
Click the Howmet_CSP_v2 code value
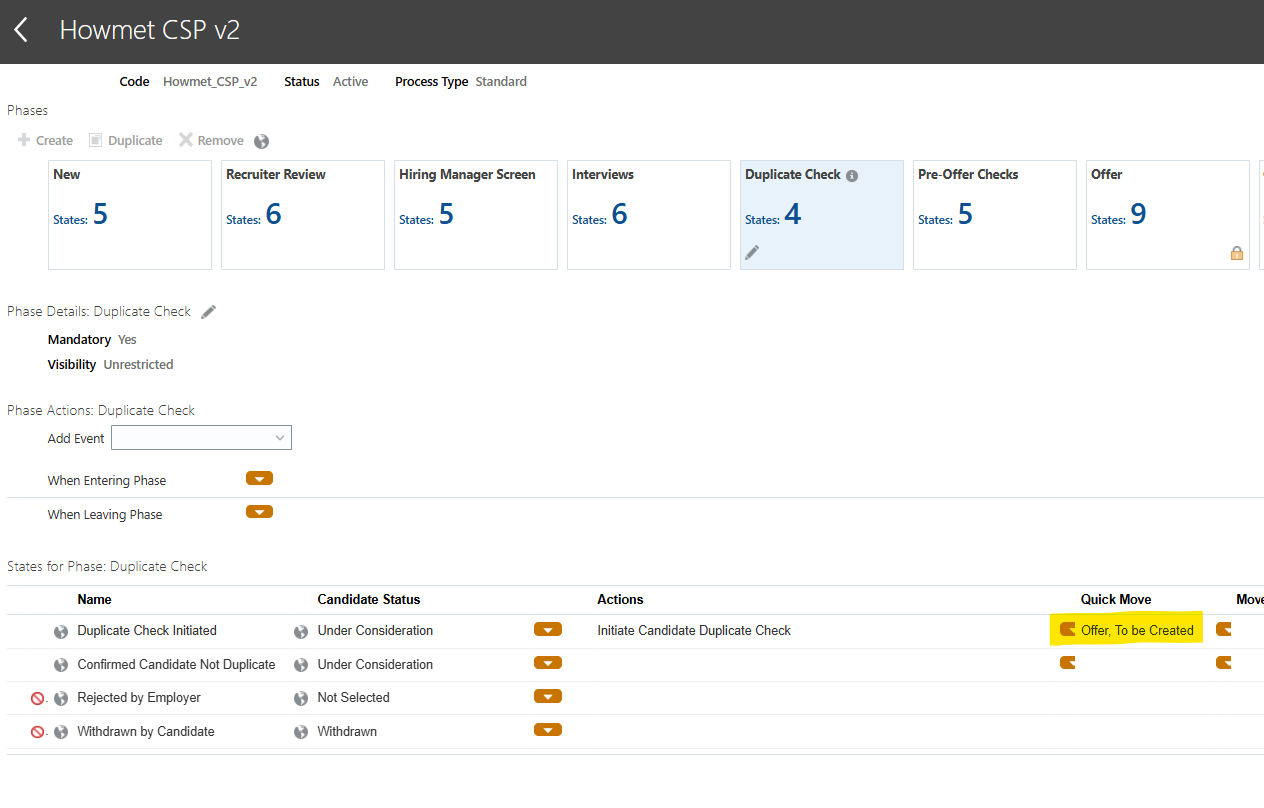coord(210,82)
